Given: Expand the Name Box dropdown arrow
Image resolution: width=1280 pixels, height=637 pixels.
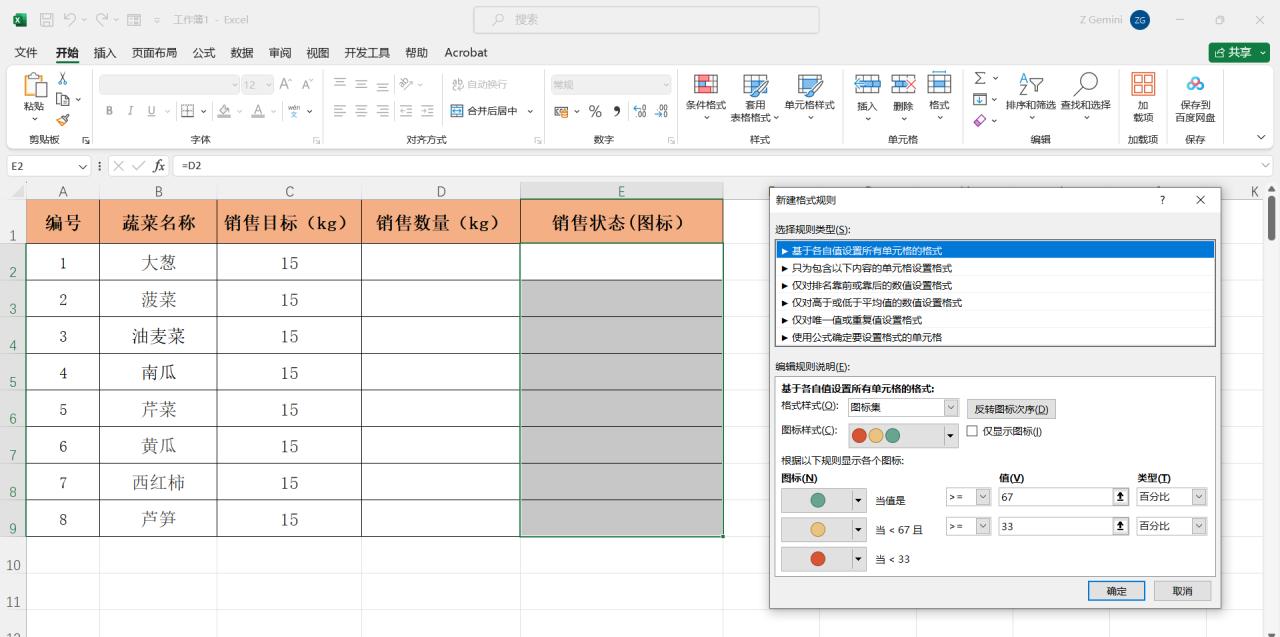Looking at the screenshot, I should tap(82, 166).
